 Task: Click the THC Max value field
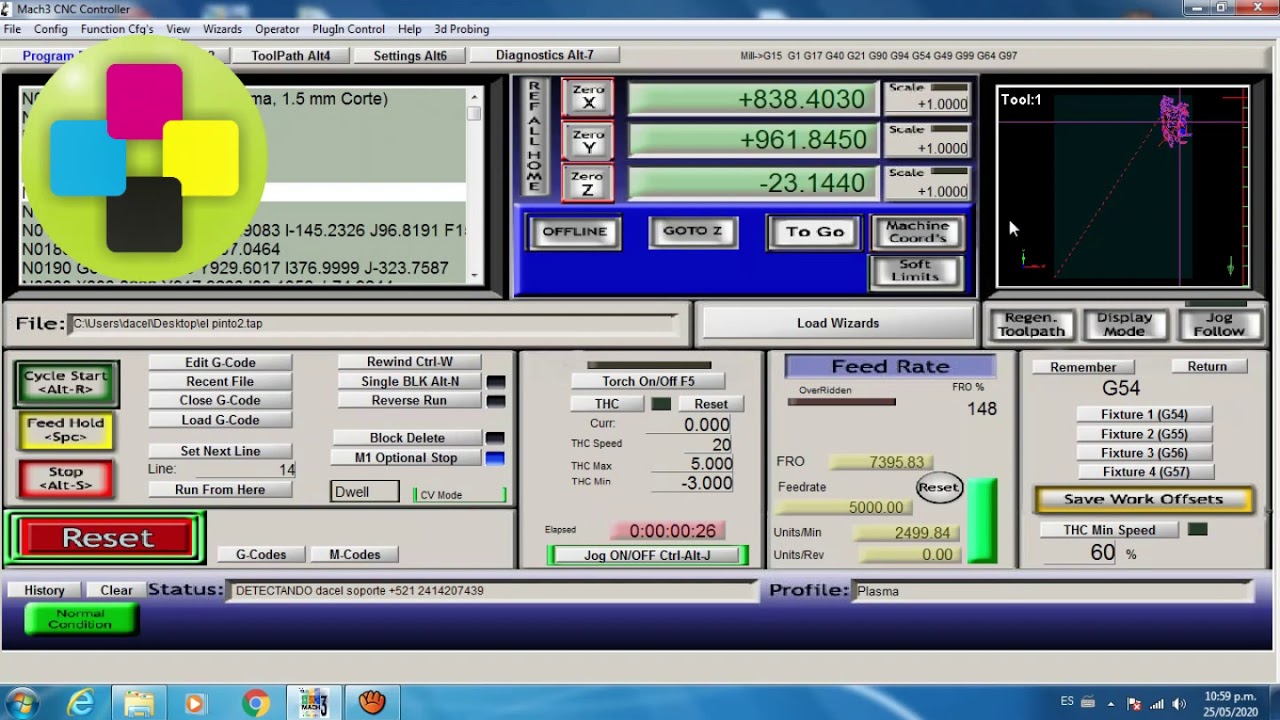point(690,464)
